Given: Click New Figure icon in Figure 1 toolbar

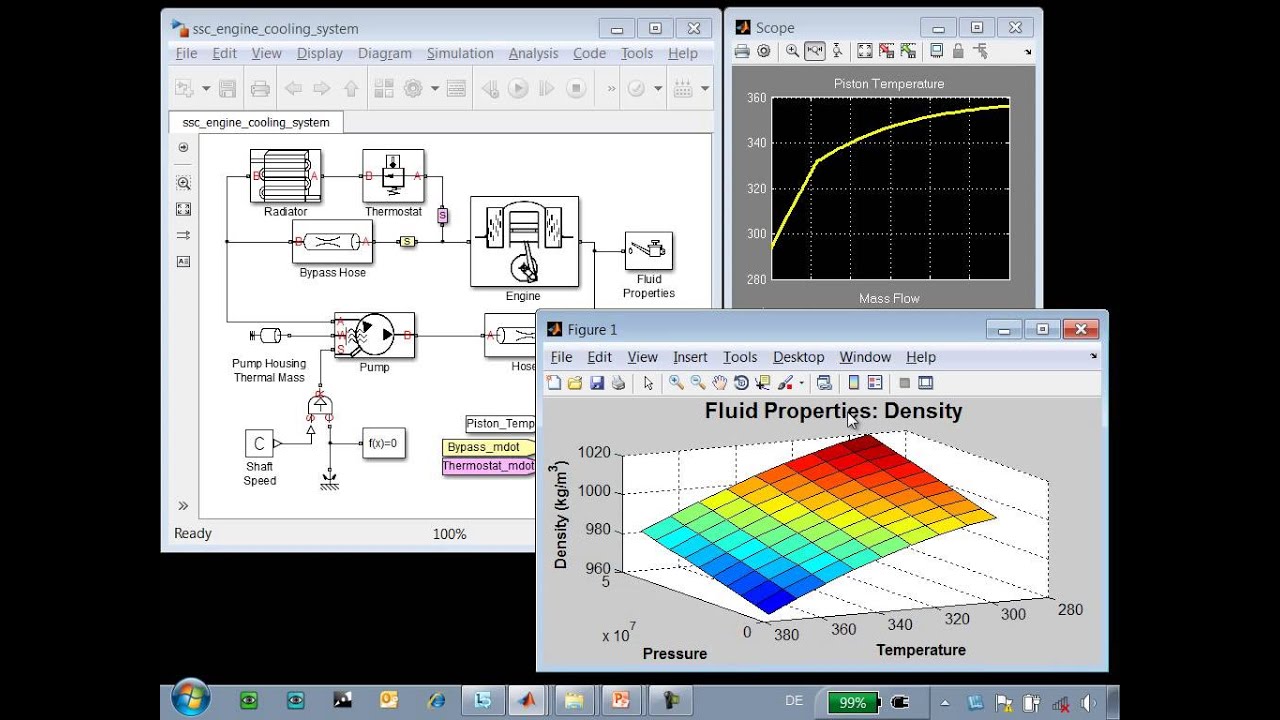Looking at the screenshot, I should 555,383.
